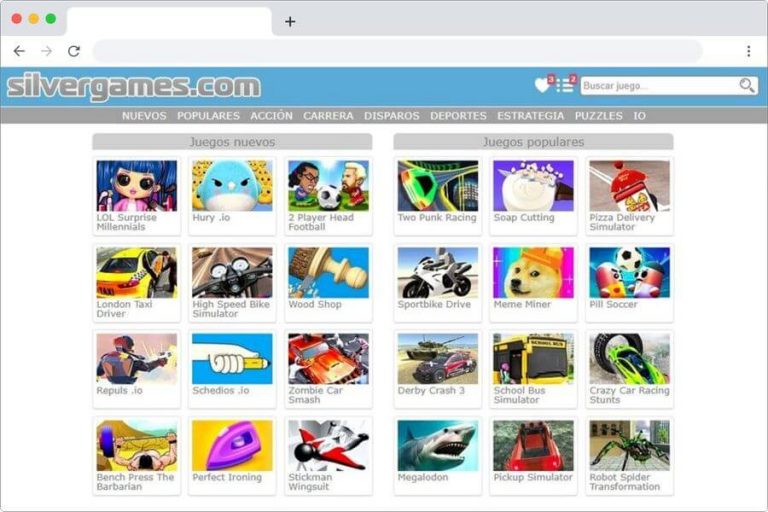Image resolution: width=768 pixels, height=512 pixels.
Task: Open the game list icon with badge
Action: click(565, 85)
